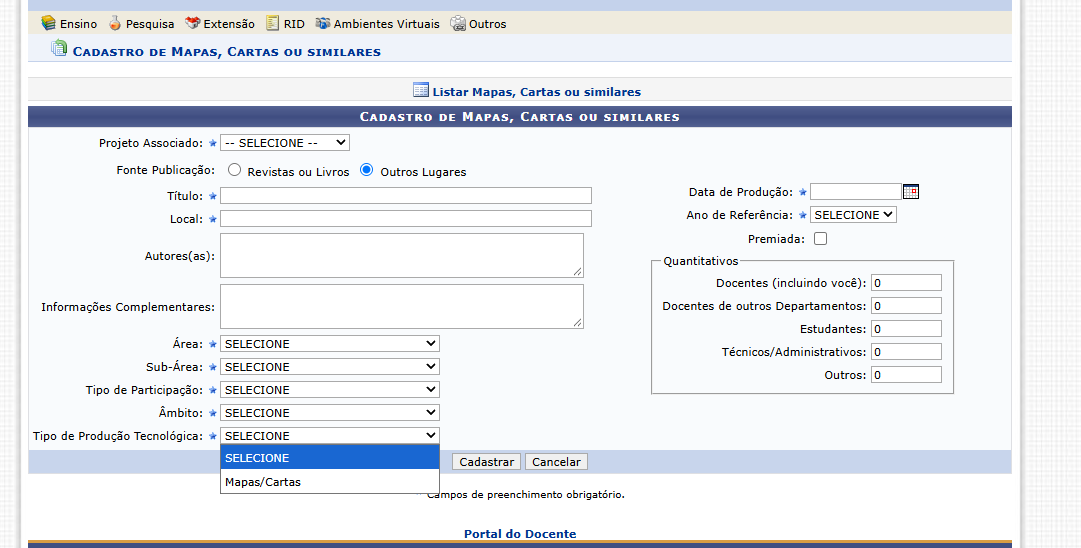Select the Revistas ou Livros radio button
The width and height of the screenshot is (1081, 548).
coord(234,170)
